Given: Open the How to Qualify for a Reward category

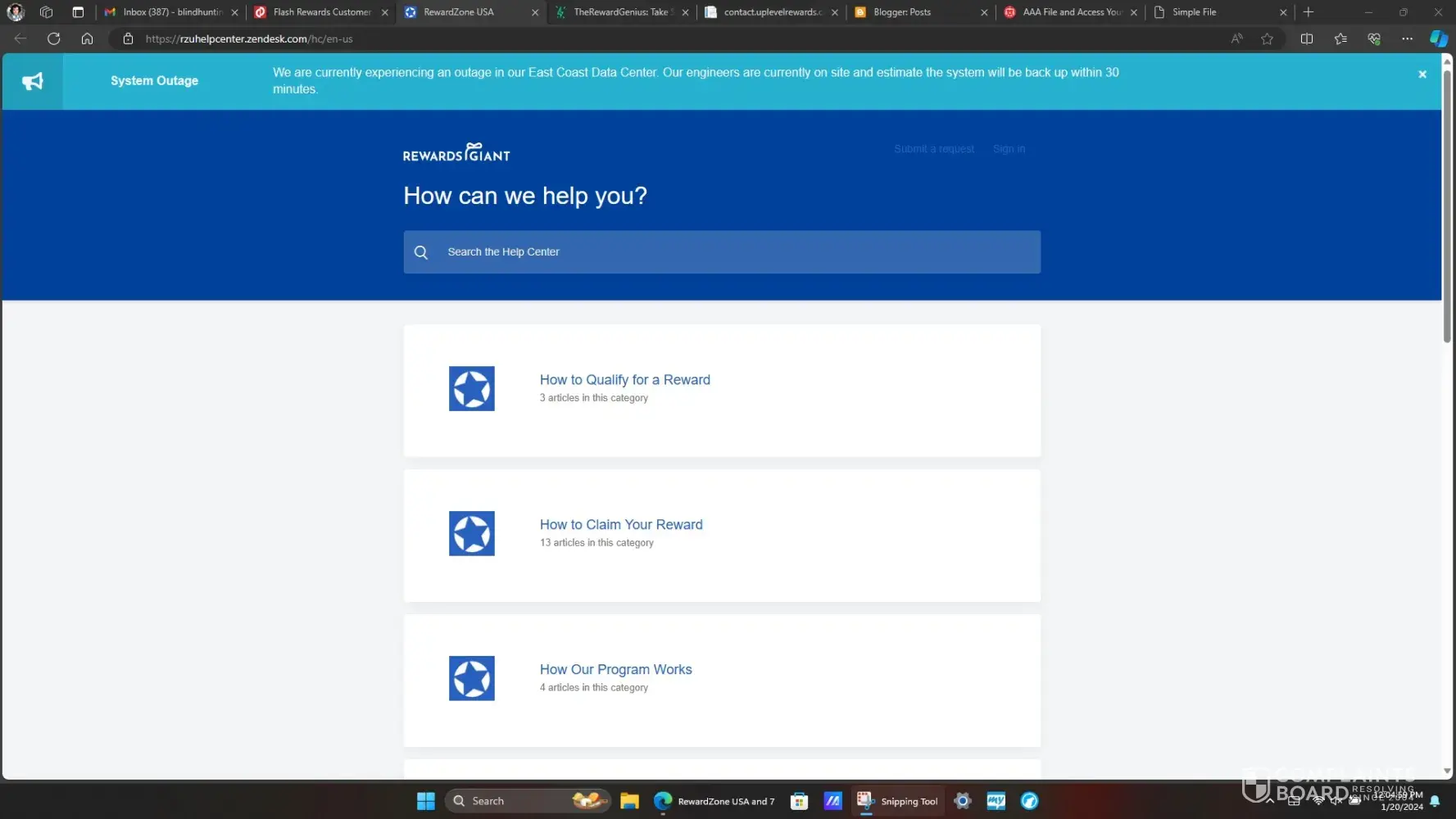Looking at the screenshot, I should coord(624,380).
